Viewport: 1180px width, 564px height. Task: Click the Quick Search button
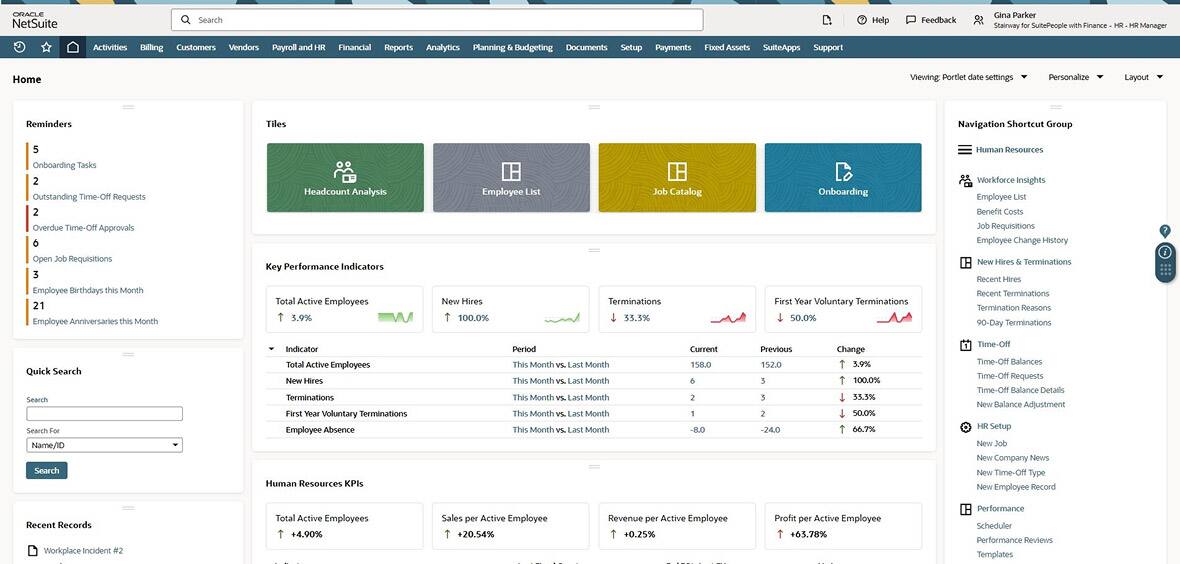pyautogui.click(x=47, y=470)
